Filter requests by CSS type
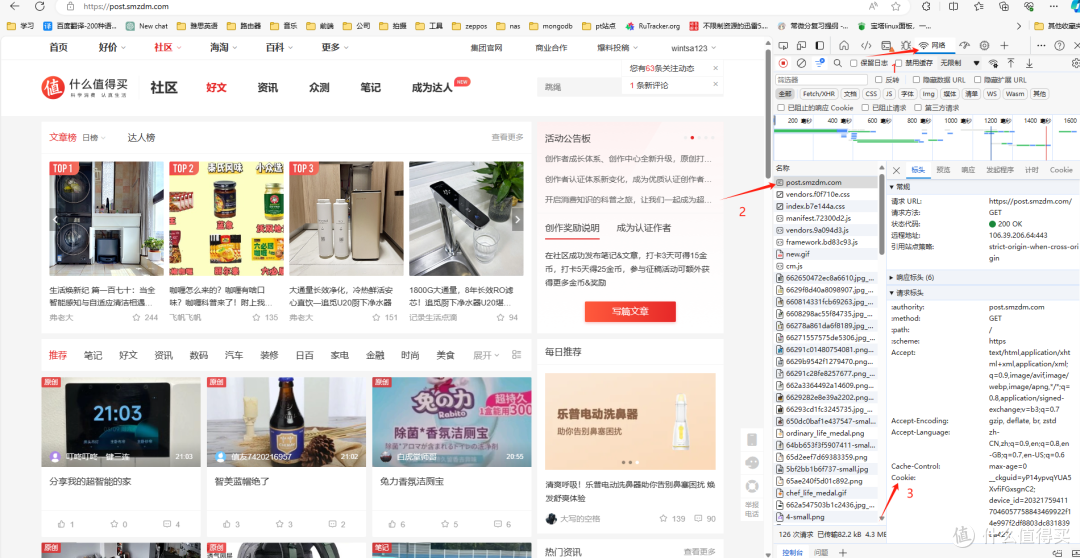The image size is (1080, 558). (x=871, y=94)
